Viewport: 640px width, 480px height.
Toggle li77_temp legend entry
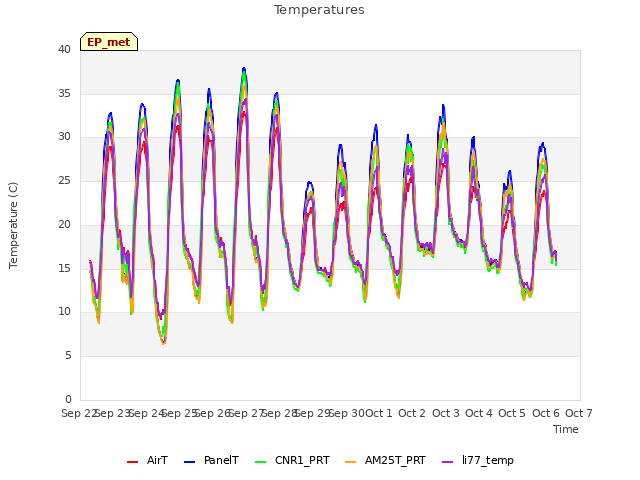[x=478, y=461]
